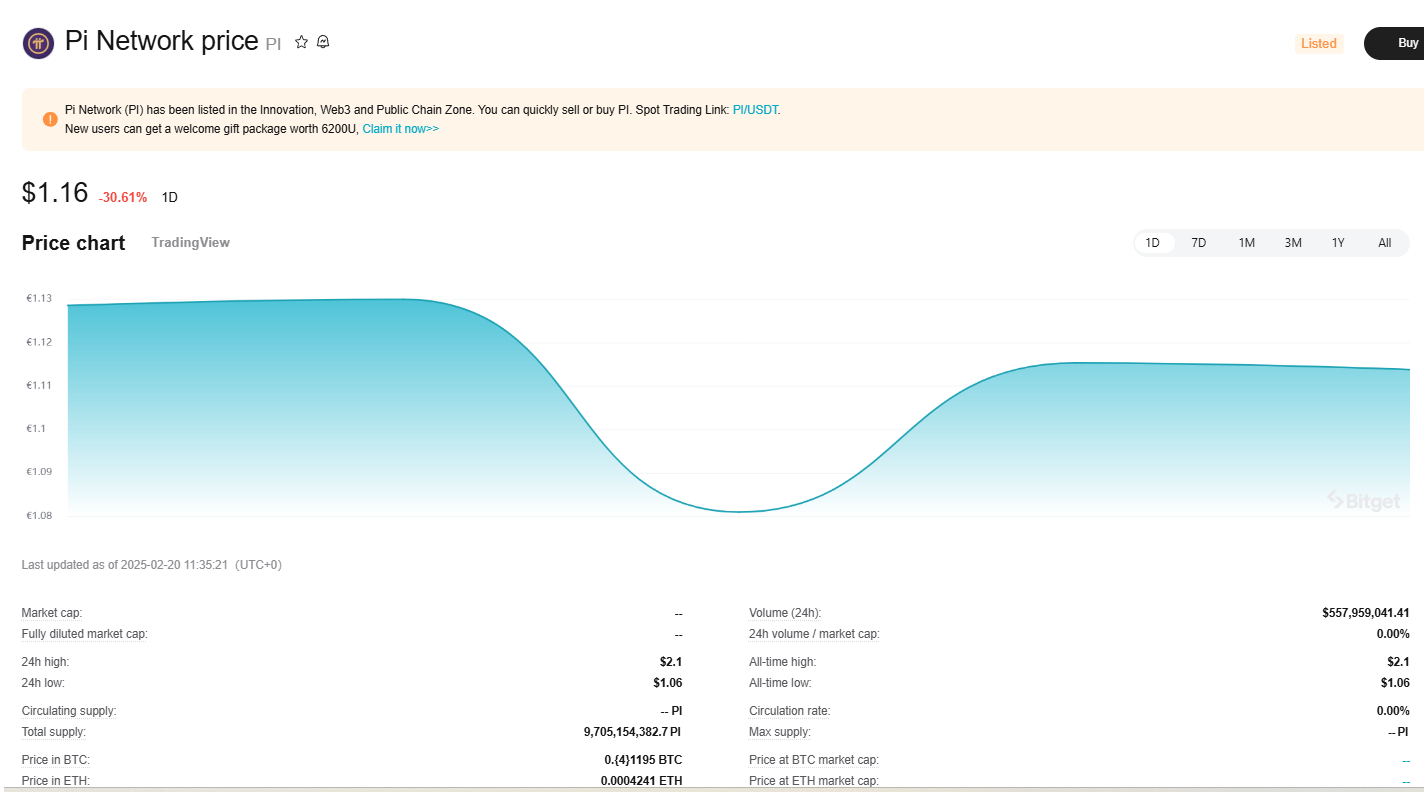Click the All-time low label
The width and height of the screenshot is (1428, 796).
pyautogui.click(x=780, y=683)
